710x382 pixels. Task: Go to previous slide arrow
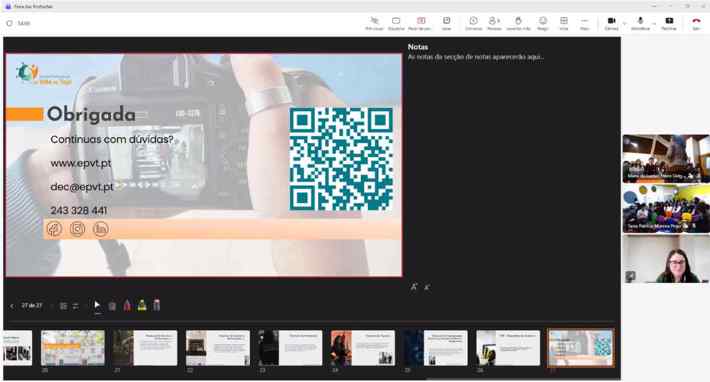[12, 306]
